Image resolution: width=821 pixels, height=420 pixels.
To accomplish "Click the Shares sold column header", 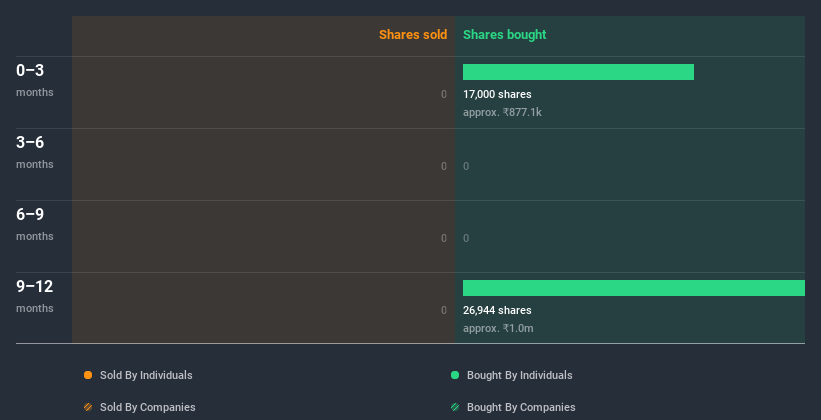I will 413,35.
